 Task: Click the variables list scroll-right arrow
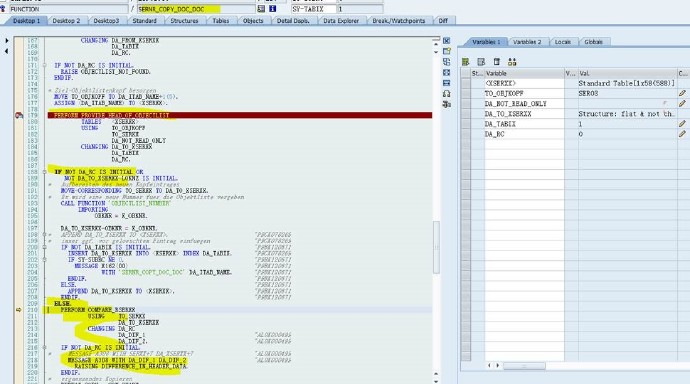tap(498, 366)
